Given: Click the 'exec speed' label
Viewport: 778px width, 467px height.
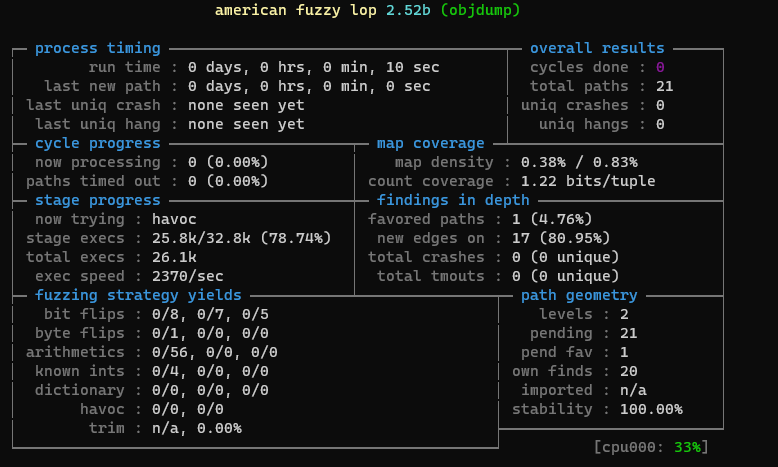Looking at the screenshot, I should (x=80, y=276).
